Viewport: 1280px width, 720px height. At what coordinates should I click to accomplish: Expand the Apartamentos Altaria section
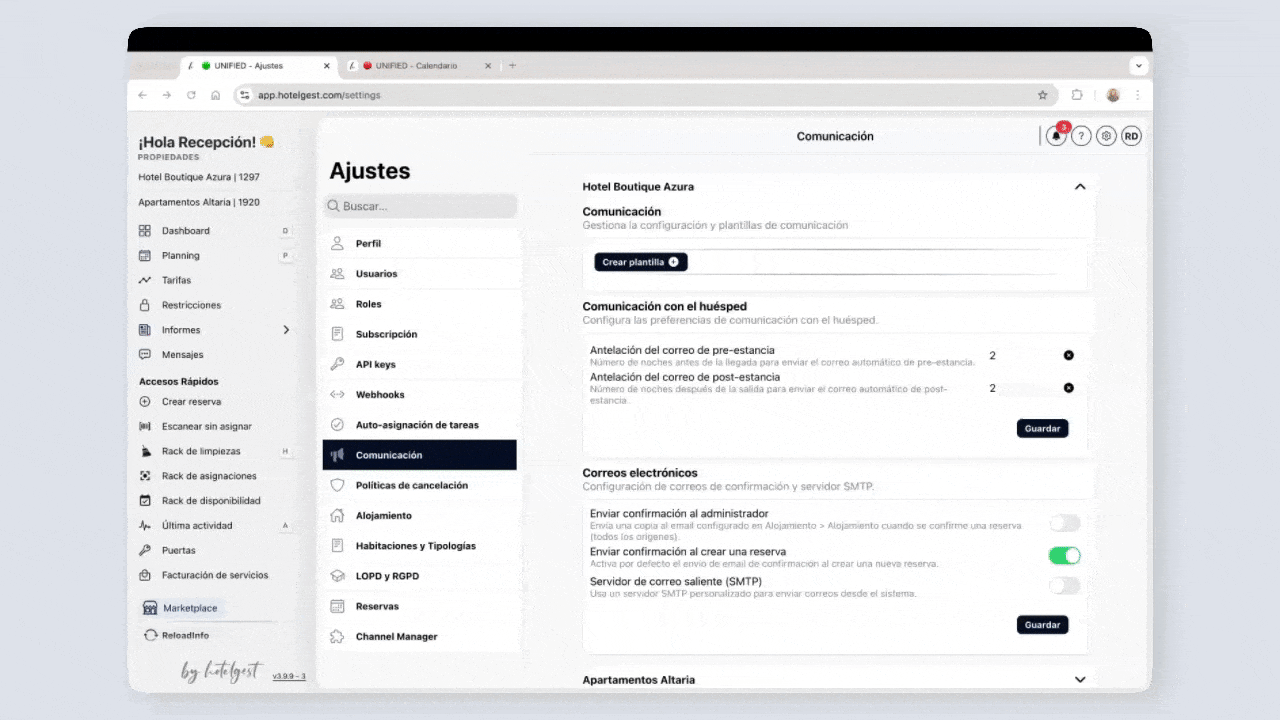tap(1080, 680)
